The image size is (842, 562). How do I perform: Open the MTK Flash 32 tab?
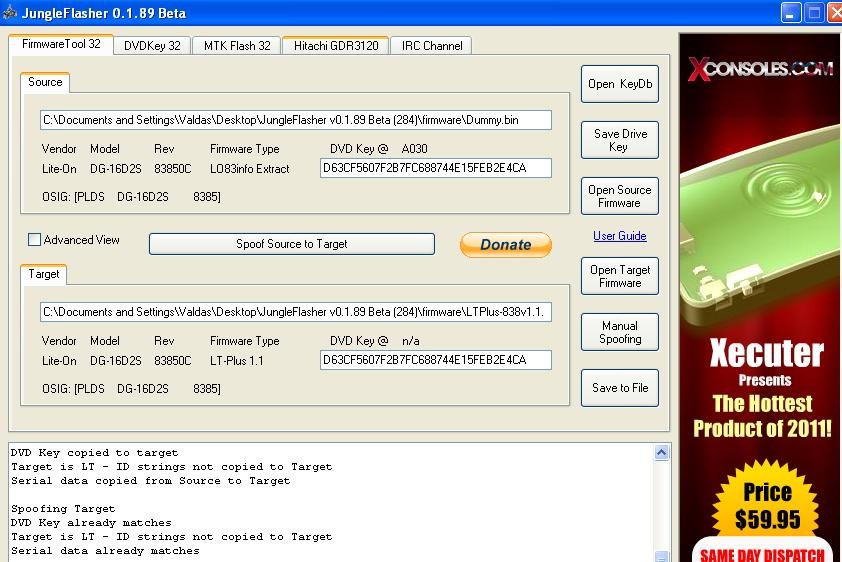tap(237, 45)
